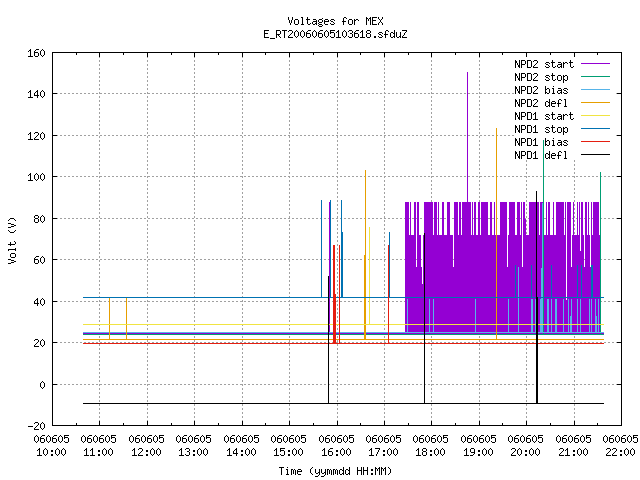Click the 'NPD1 bias' legend label
This screenshot has width=640, height=480.
click(541, 142)
